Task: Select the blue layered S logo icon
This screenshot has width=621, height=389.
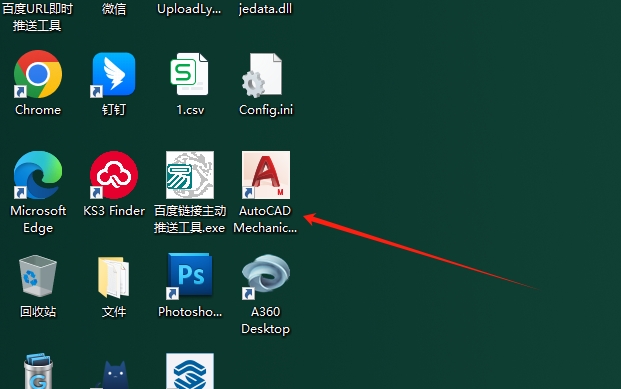Action: click(190, 371)
